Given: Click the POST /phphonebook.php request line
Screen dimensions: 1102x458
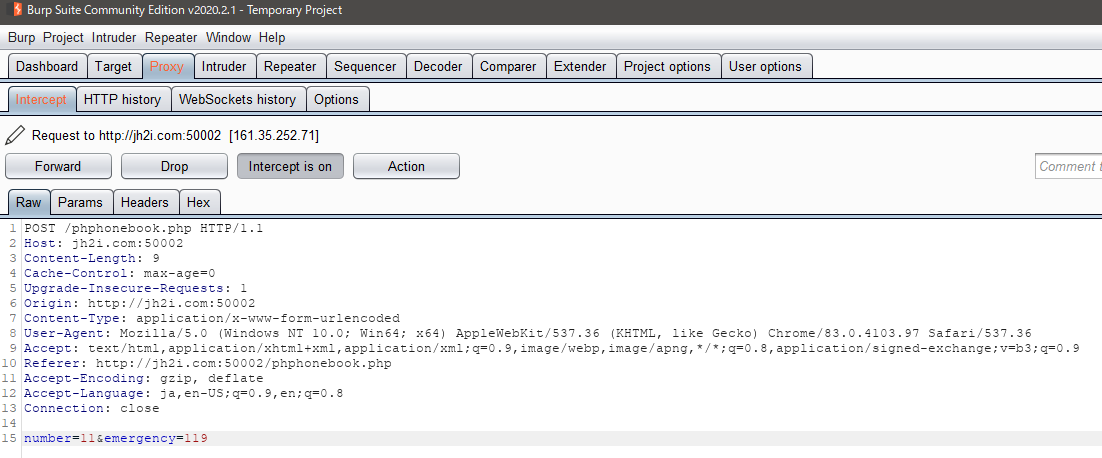Looking at the screenshot, I should (143, 228).
